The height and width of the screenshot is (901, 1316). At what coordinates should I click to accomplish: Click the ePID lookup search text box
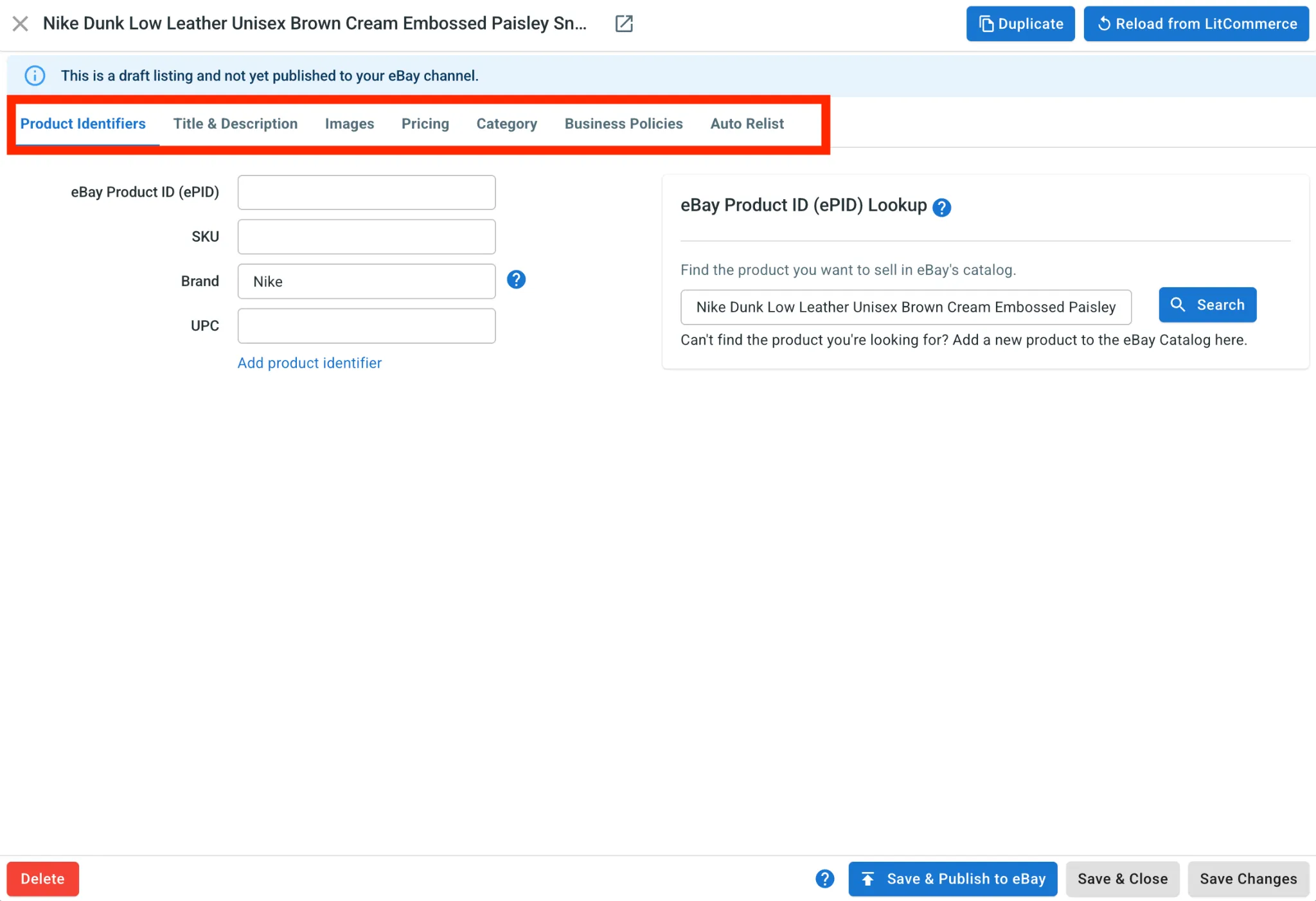pos(906,307)
